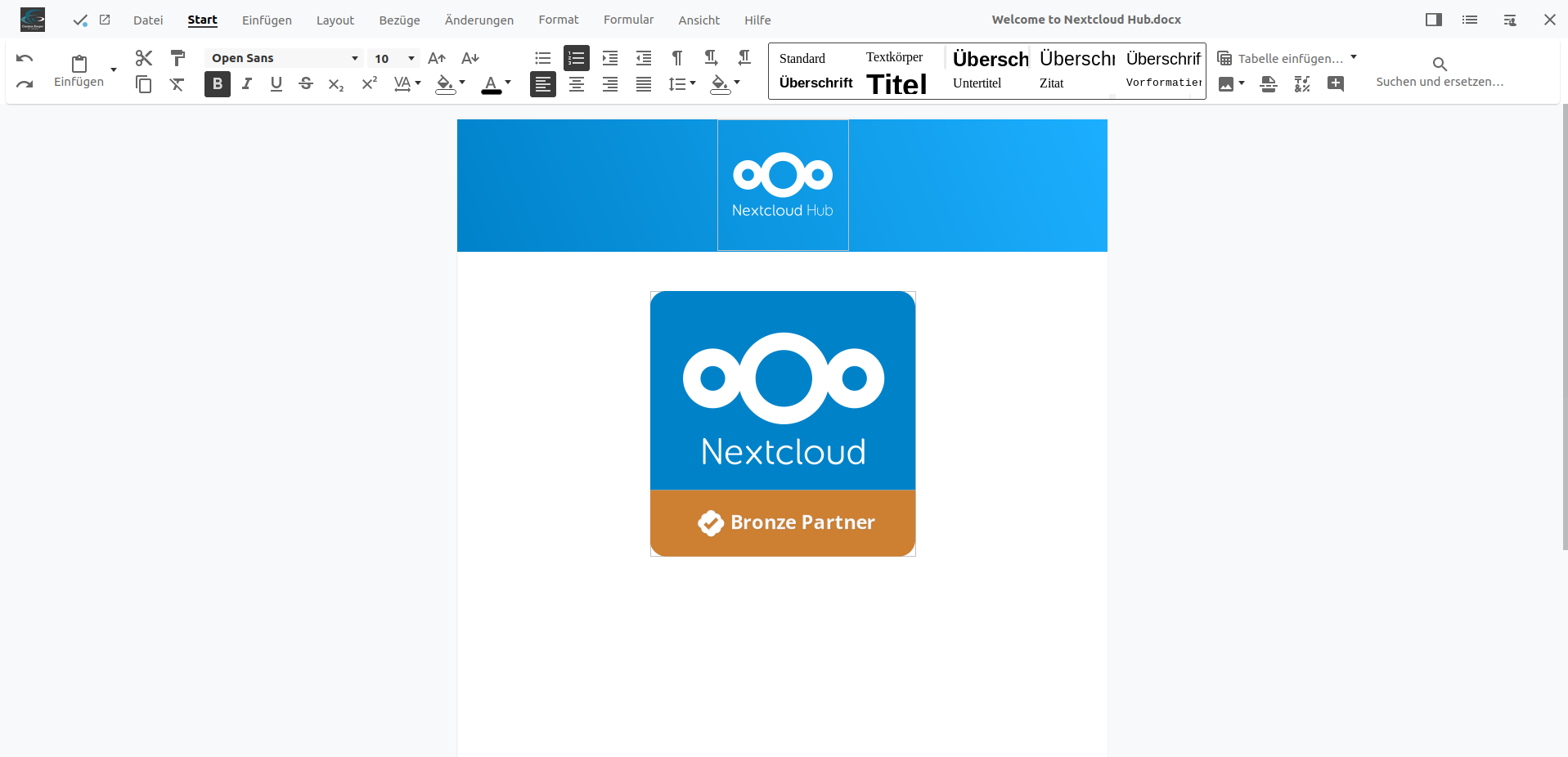1568x757 pixels.
Task: Increase font size with A-up icon
Action: pyautogui.click(x=437, y=58)
